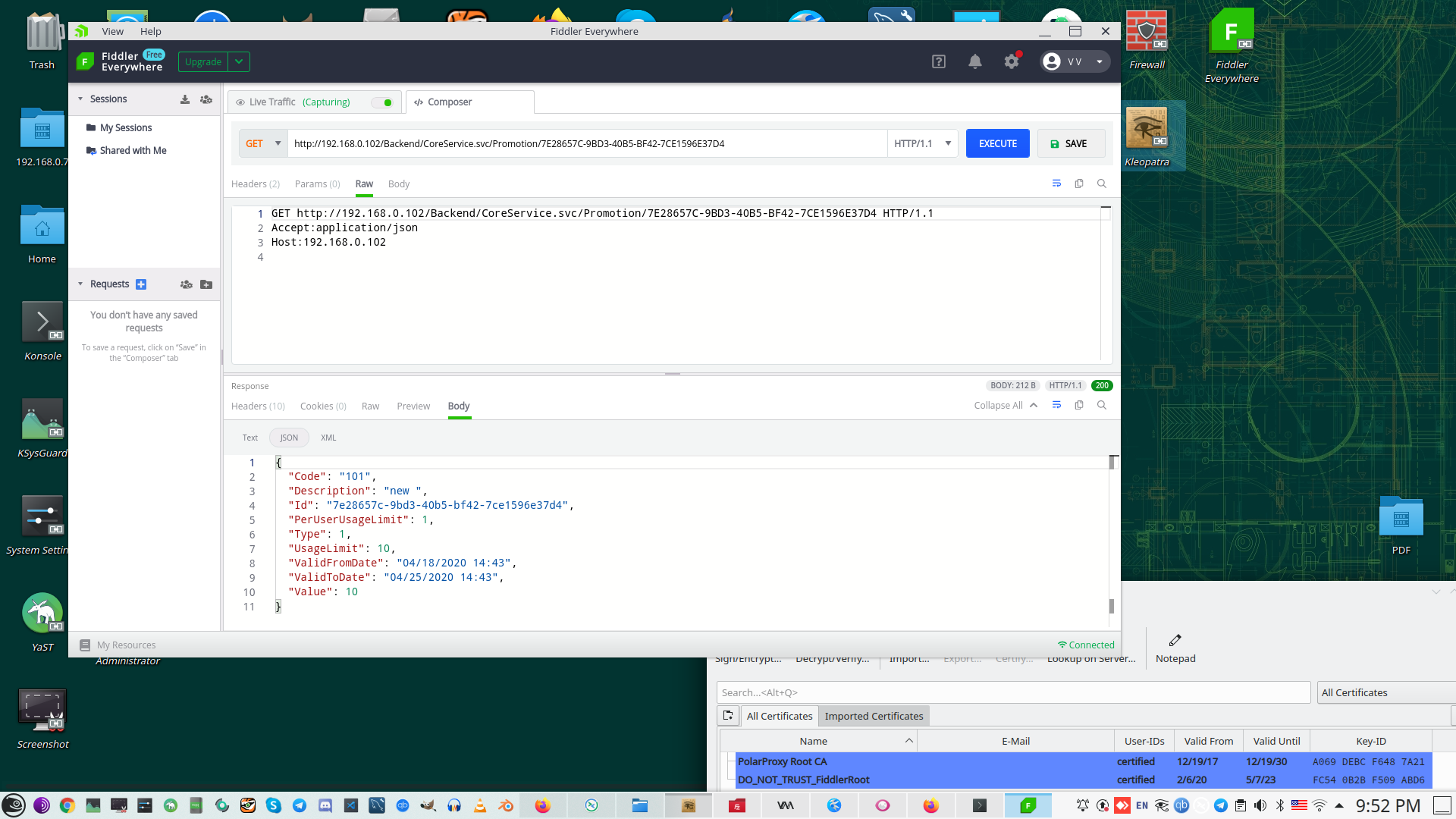Copy request raw content icon
1456x819 pixels.
pyautogui.click(x=1079, y=184)
